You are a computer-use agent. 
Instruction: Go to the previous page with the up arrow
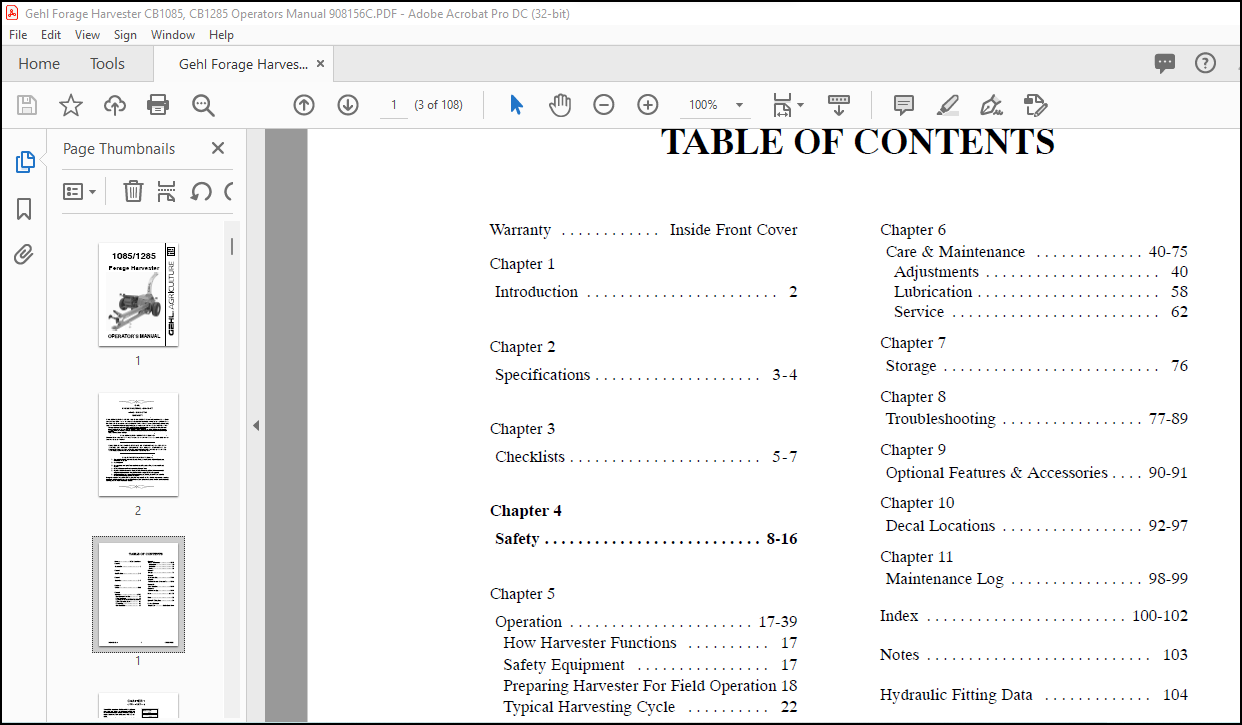(x=304, y=105)
